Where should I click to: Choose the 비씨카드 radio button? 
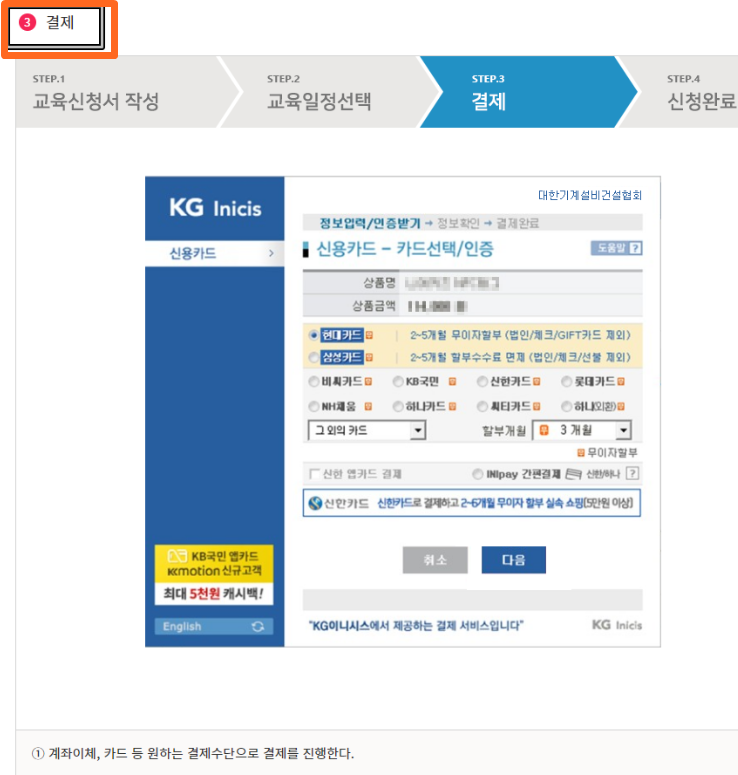click(313, 382)
